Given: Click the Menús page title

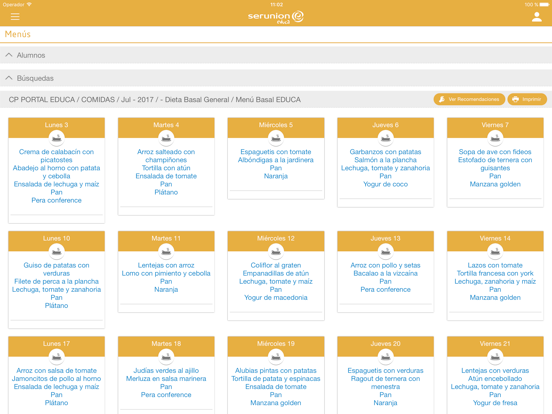Looking at the screenshot, I should (x=18, y=34).
